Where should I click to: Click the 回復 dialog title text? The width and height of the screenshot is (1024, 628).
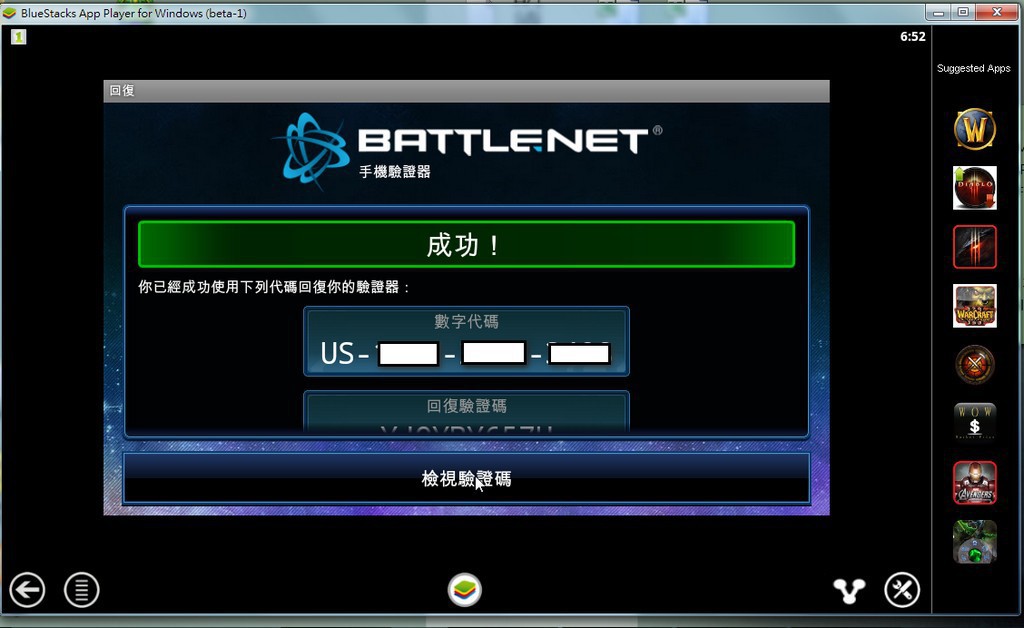pos(122,91)
